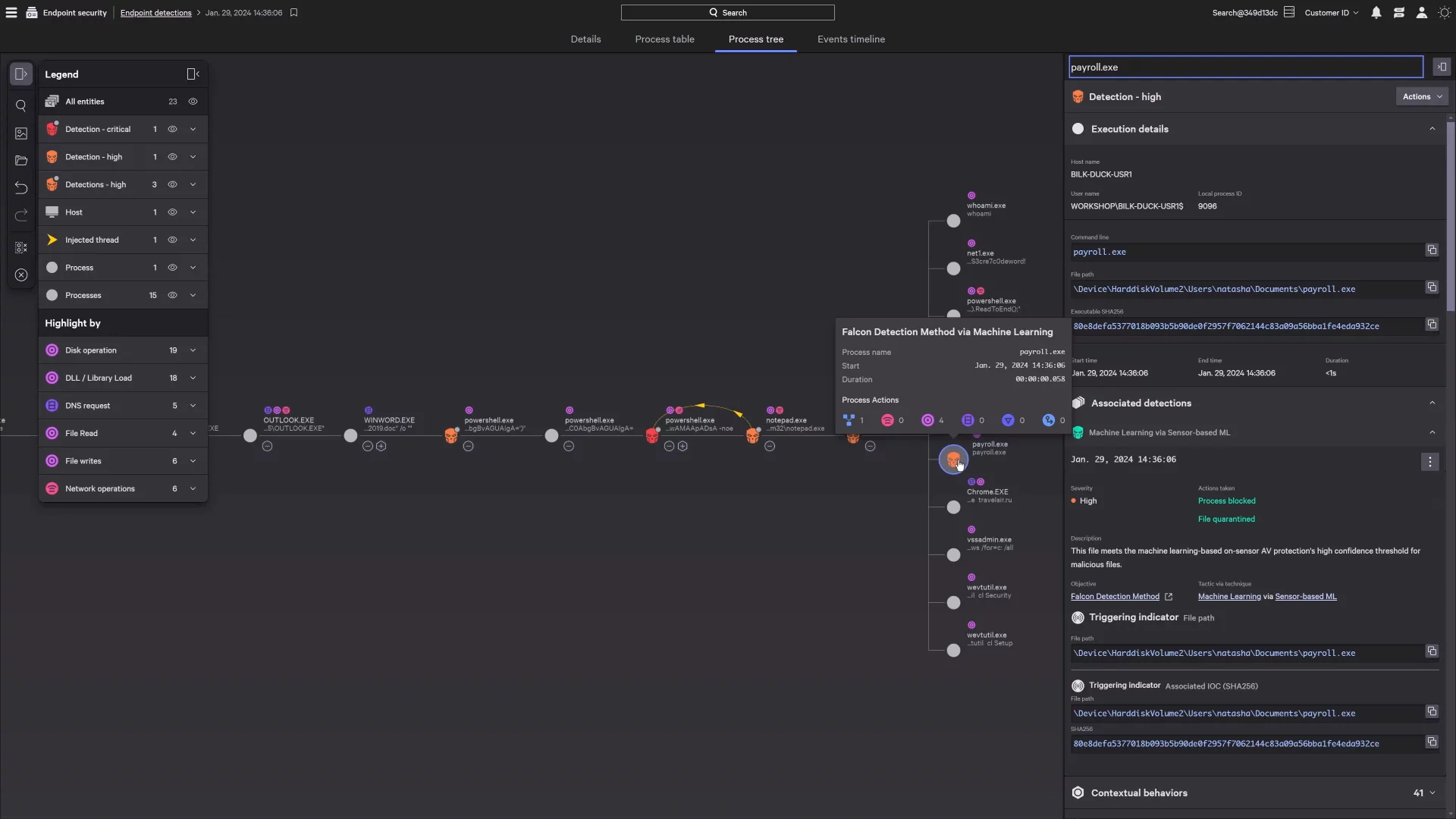Open the Actions dropdown

click(x=1421, y=97)
